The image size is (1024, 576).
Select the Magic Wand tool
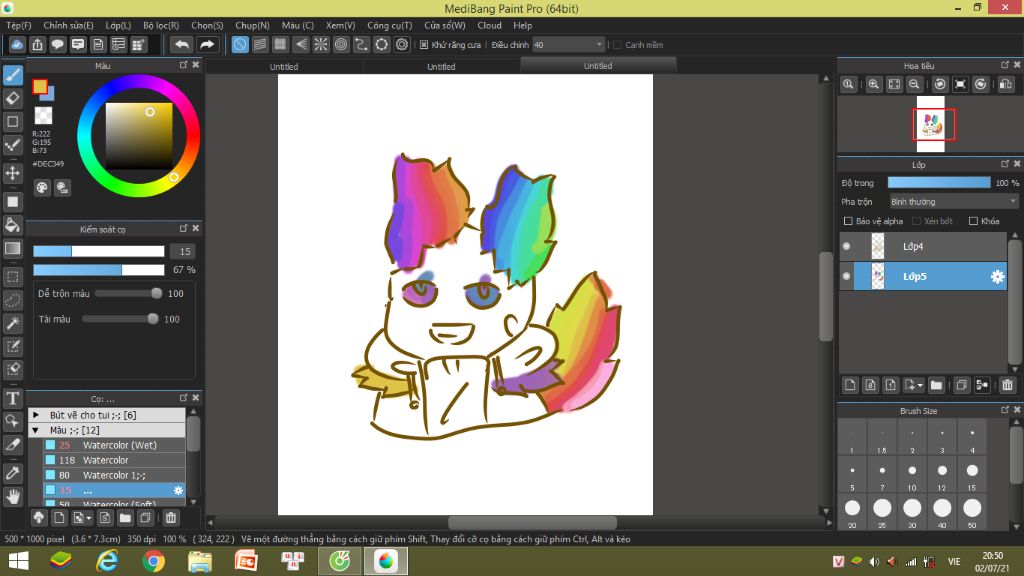[x=12, y=323]
